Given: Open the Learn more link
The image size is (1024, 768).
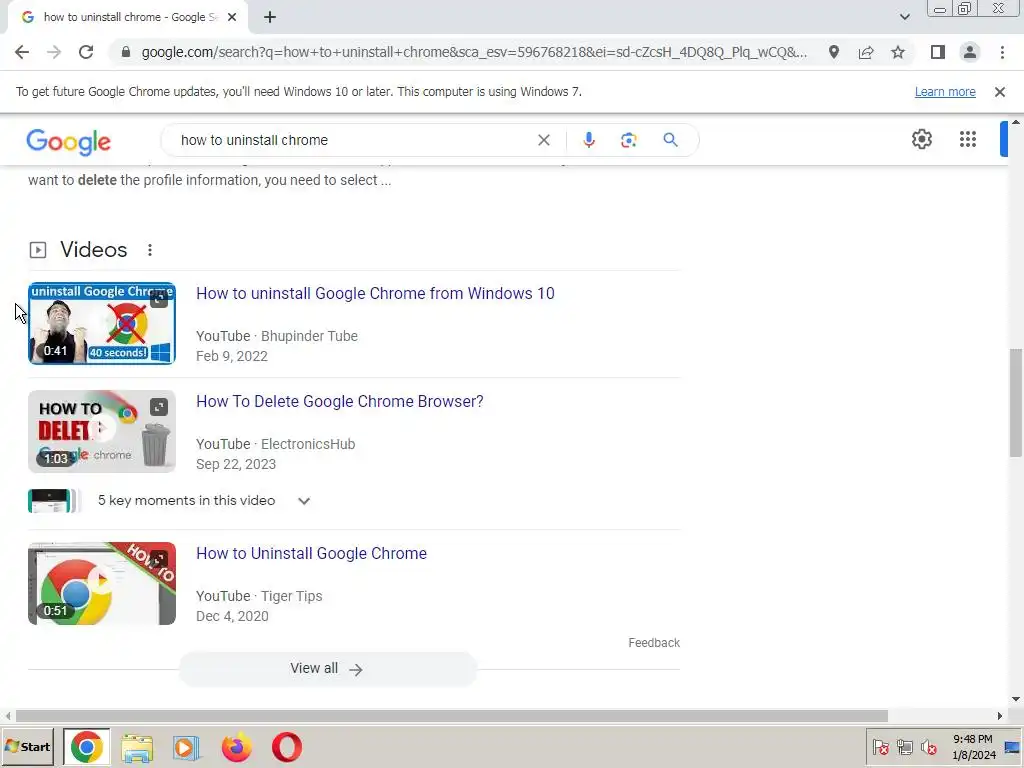Looking at the screenshot, I should 945,92.
